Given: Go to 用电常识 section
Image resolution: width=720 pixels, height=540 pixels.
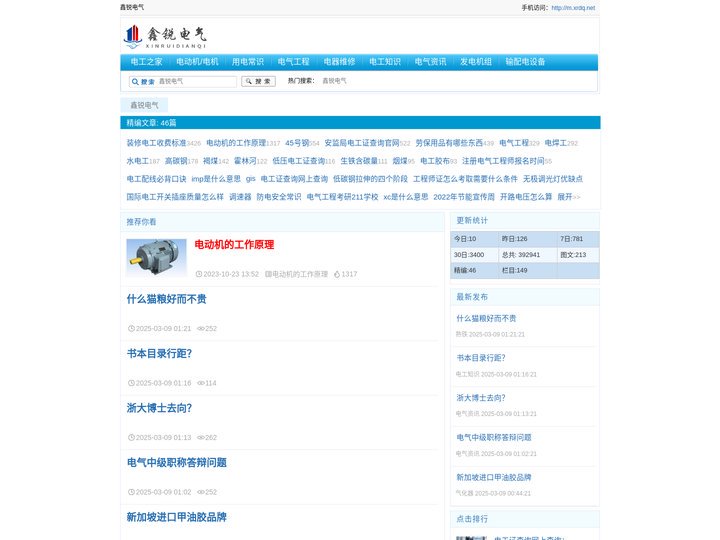Looking at the screenshot, I should [248, 62].
